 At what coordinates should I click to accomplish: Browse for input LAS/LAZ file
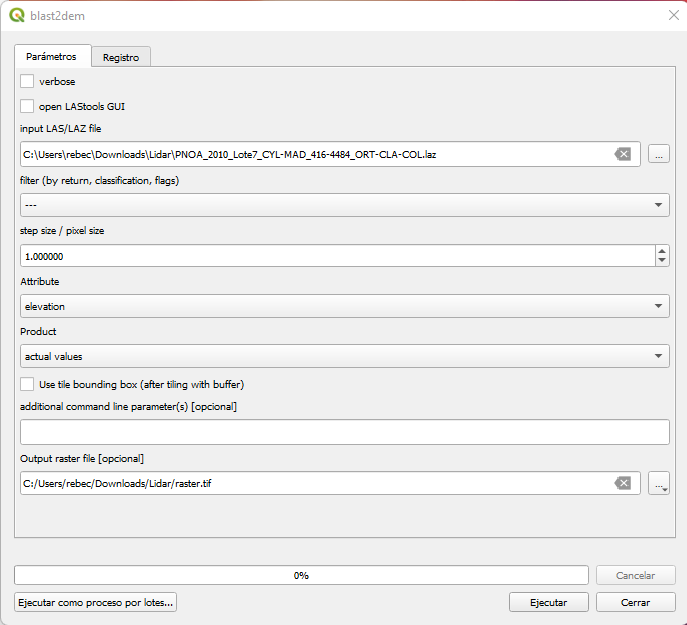click(658, 154)
